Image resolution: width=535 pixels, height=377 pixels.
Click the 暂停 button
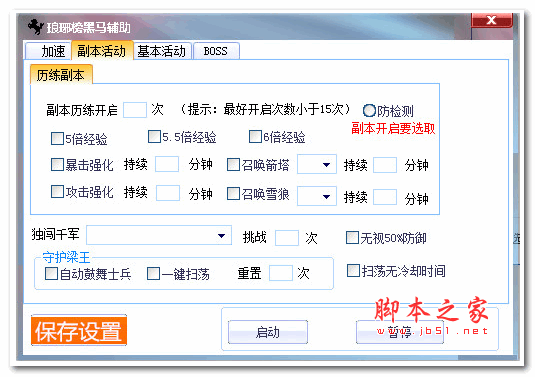pyautogui.click(x=400, y=332)
